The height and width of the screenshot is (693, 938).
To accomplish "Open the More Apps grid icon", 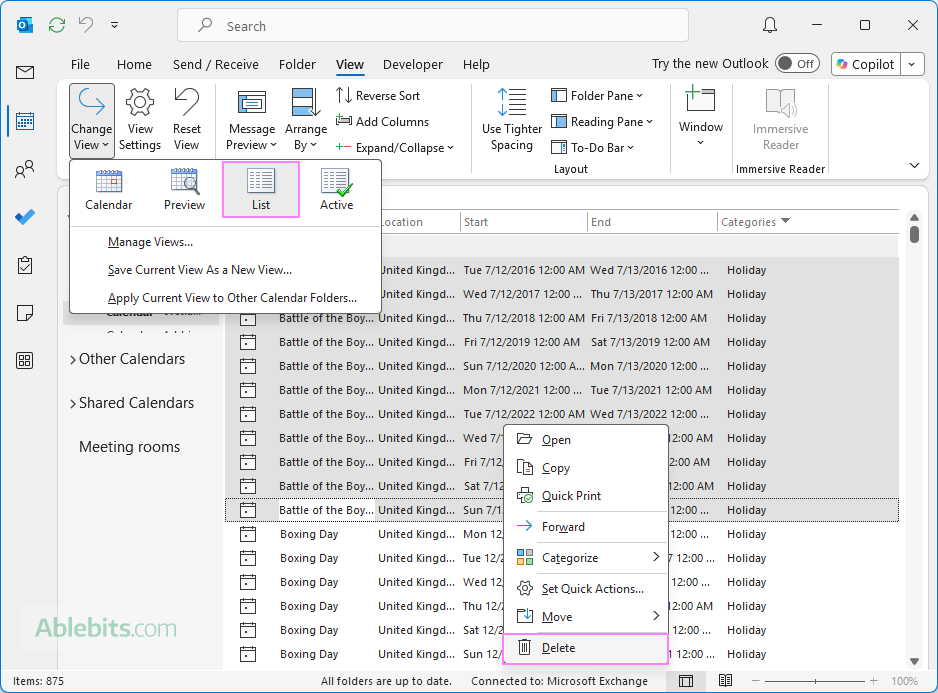I will (x=25, y=361).
